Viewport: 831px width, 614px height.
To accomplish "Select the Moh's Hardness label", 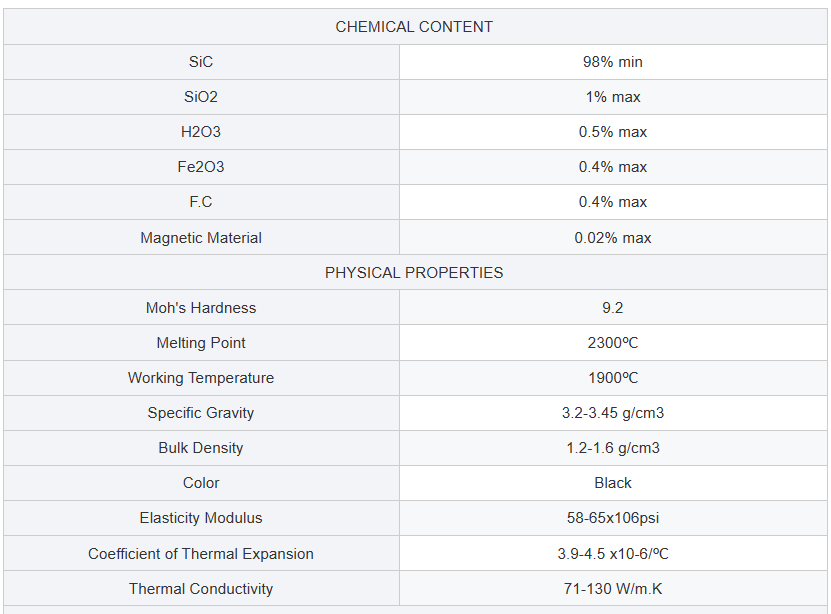I will pyautogui.click(x=201, y=308).
